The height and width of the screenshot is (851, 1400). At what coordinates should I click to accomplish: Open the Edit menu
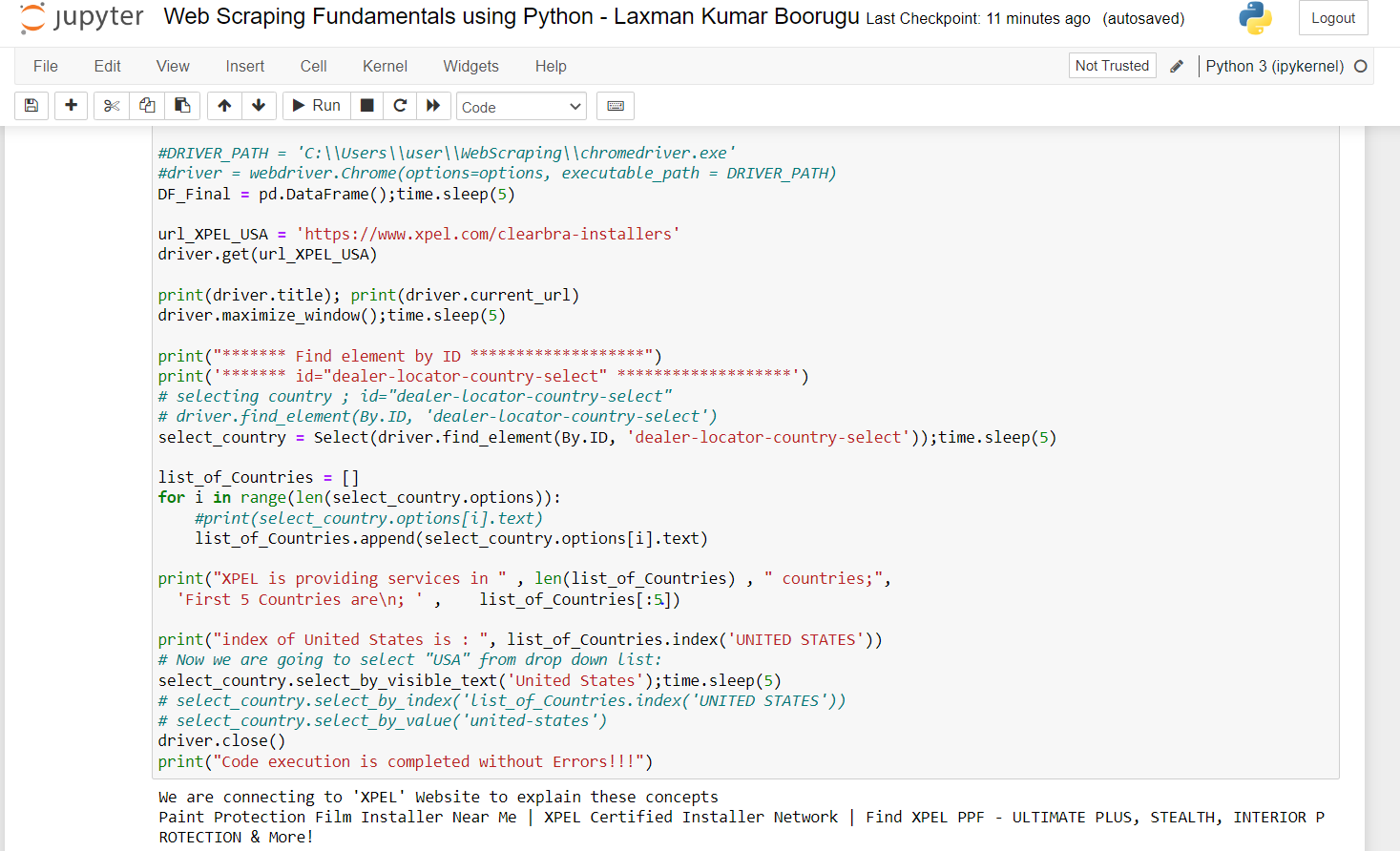pyautogui.click(x=108, y=66)
